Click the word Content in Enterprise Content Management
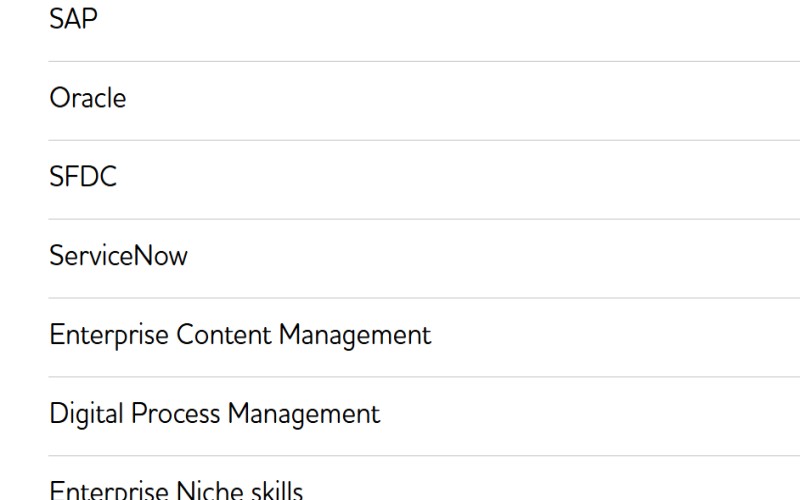800x500 pixels. click(x=224, y=335)
